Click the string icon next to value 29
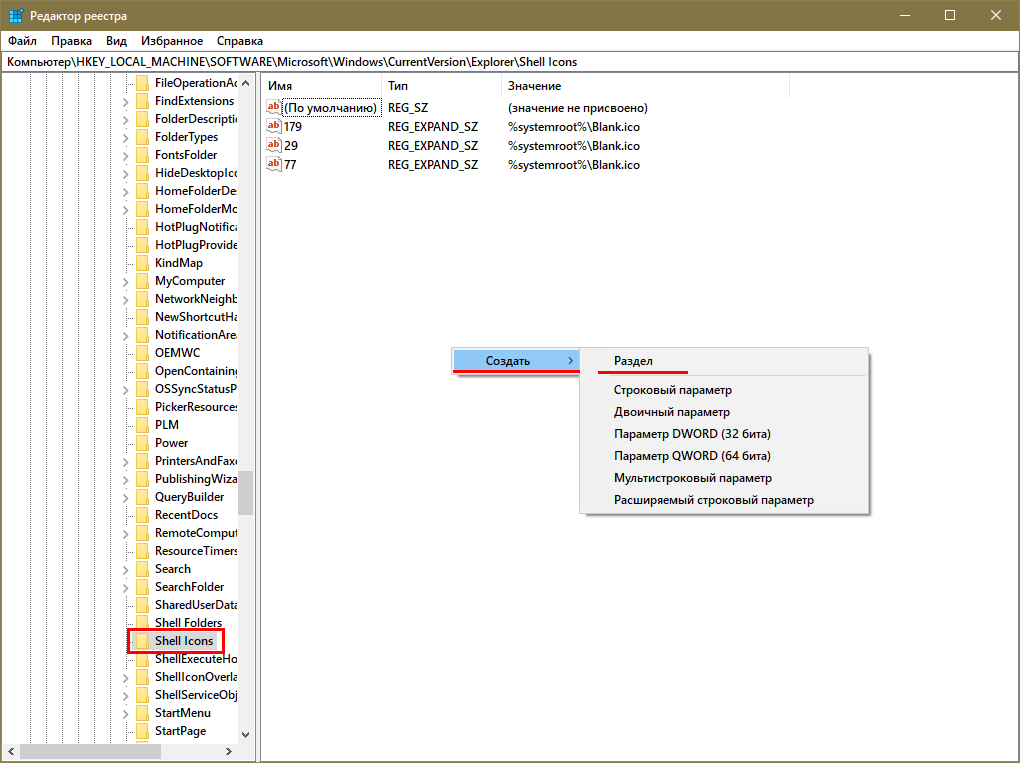This screenshot has height=763, width=1020. (x=275, y=146)
